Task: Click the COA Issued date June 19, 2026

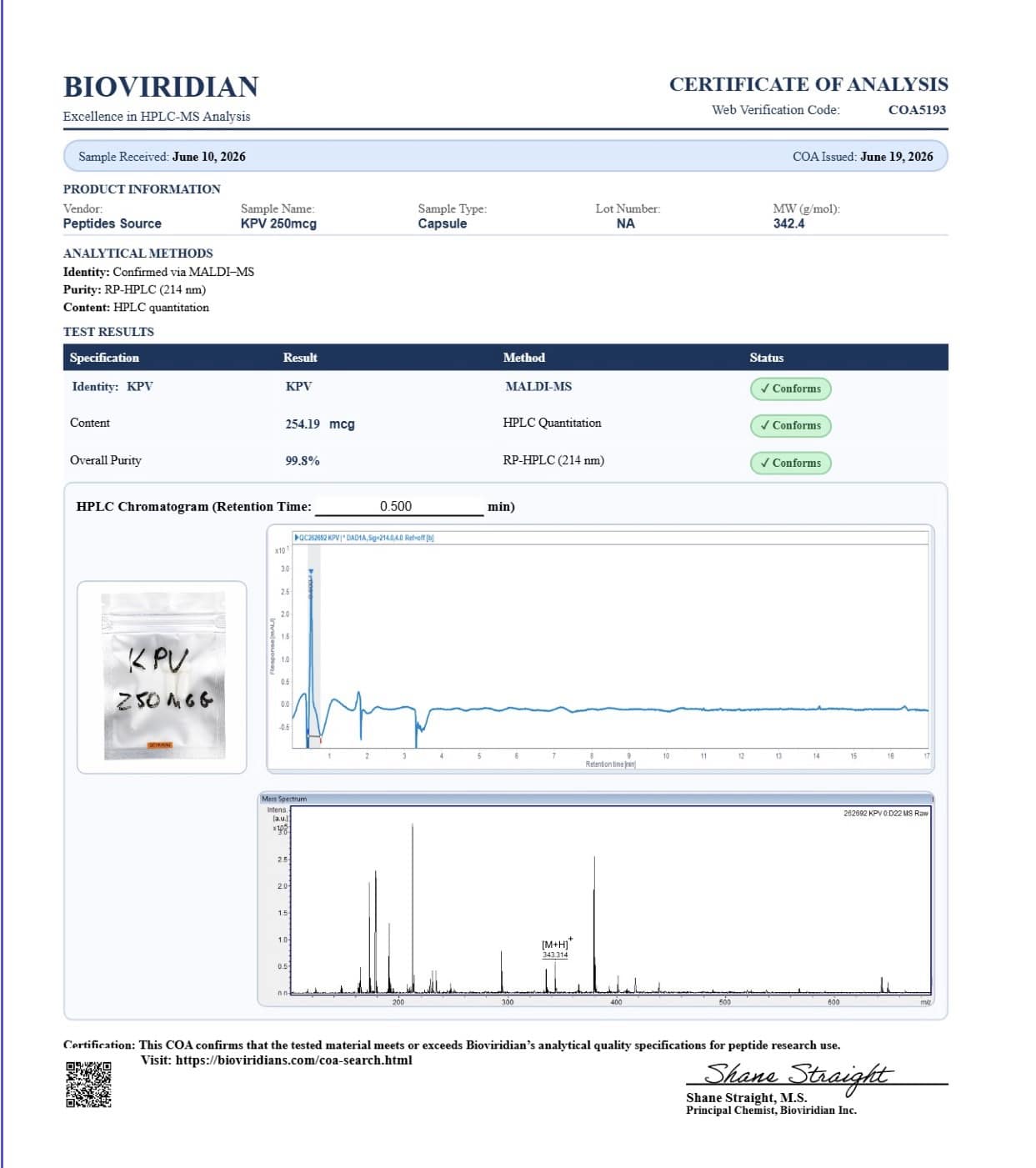Action: click(897, 157)
